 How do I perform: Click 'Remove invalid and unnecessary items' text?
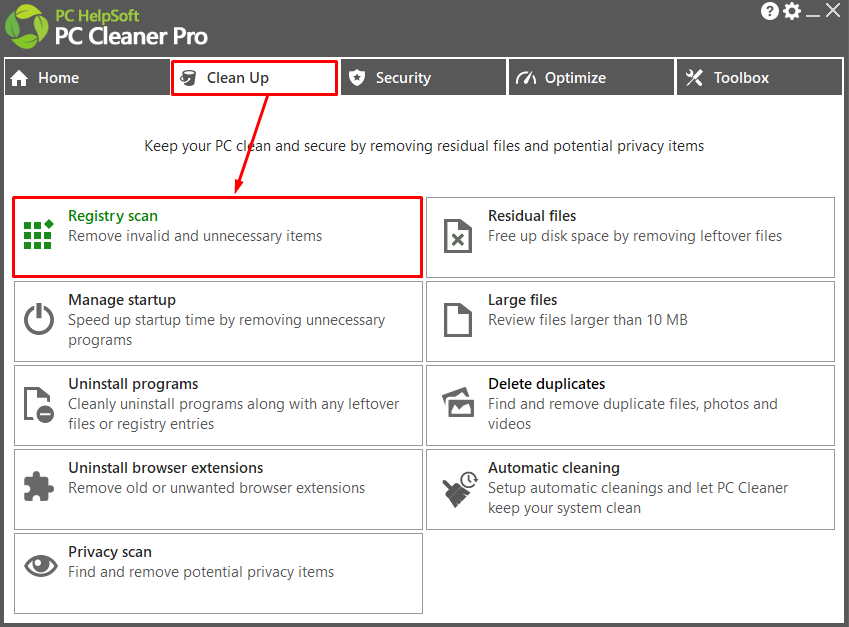(195, 236)
